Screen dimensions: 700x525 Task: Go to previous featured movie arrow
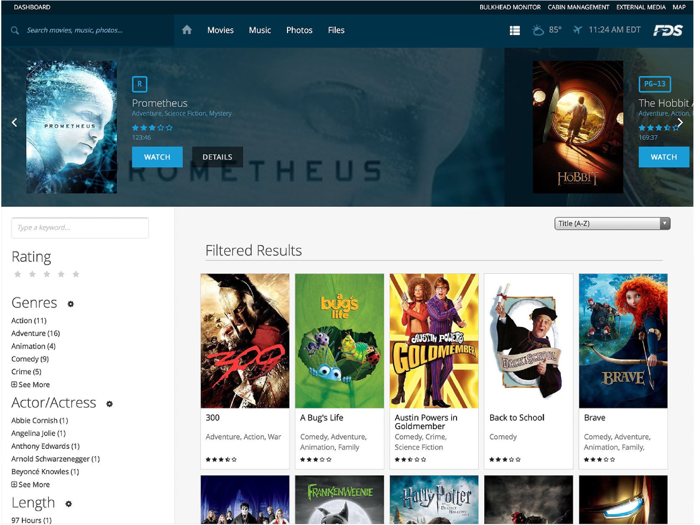(15, 122)
